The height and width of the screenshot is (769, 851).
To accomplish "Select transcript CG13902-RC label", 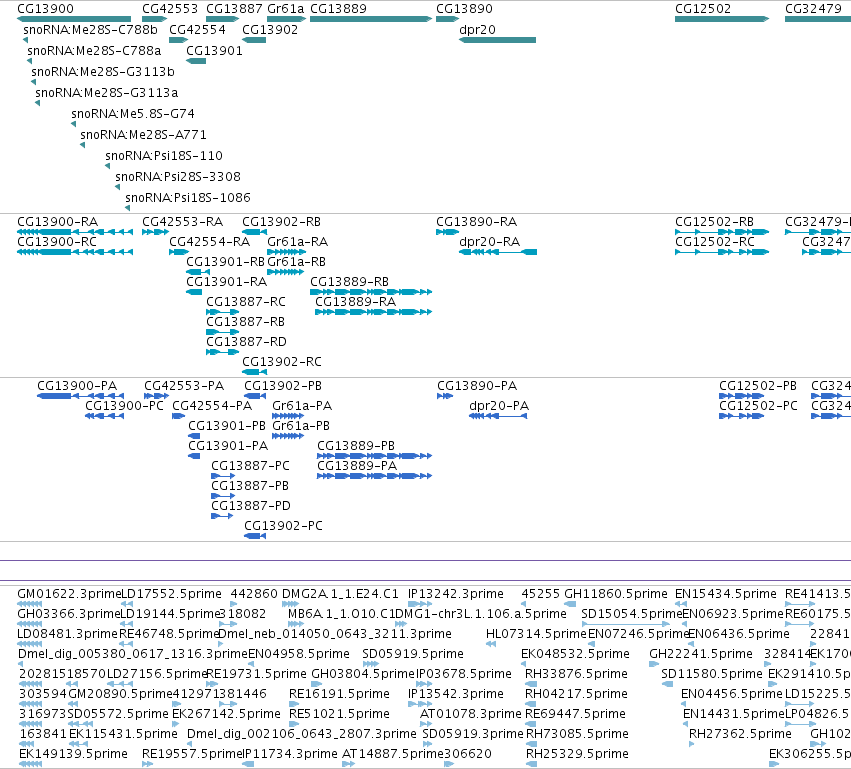I will pyautogui.click(x=282, y=362).
